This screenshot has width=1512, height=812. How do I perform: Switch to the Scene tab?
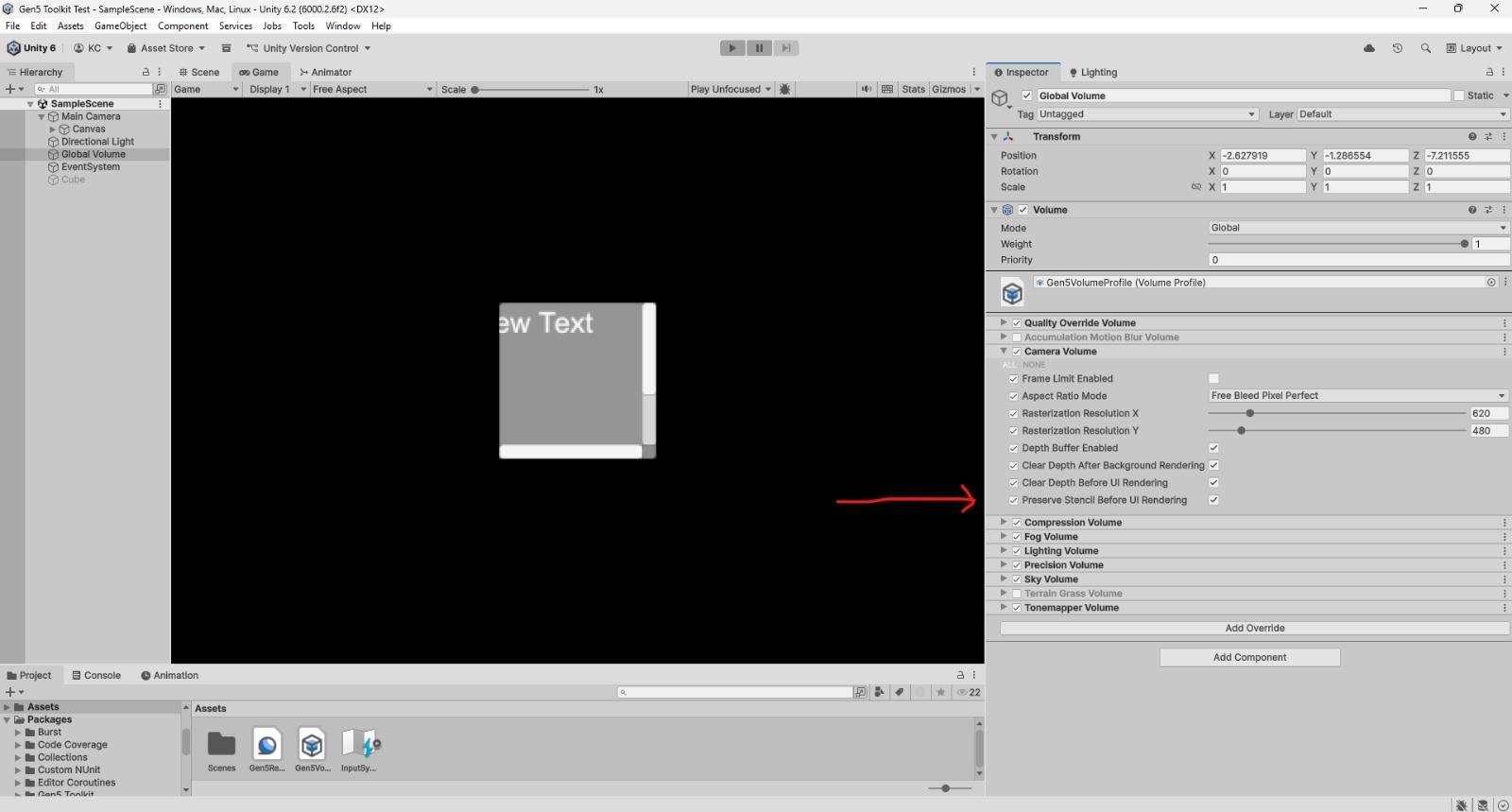click(x=198, y=72)
